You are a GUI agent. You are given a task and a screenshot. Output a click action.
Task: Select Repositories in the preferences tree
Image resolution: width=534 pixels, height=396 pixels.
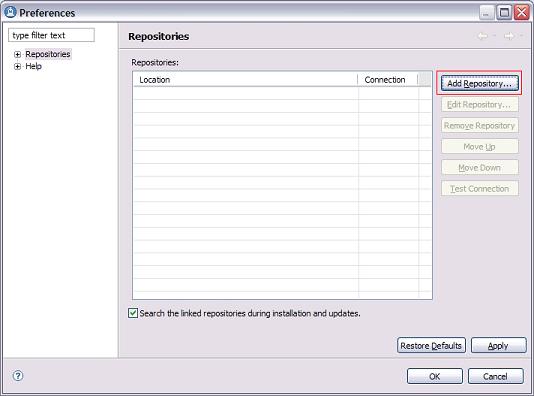[48, 54]
